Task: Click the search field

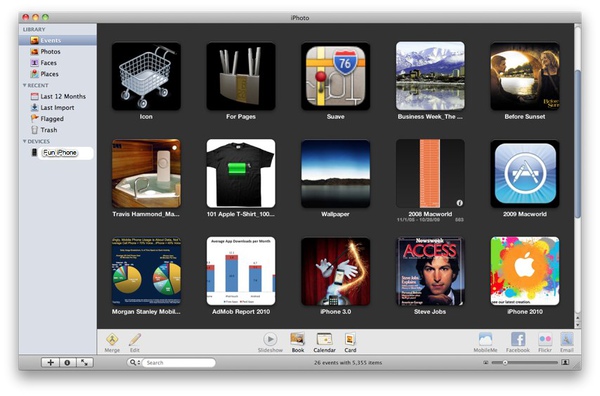Action: (x=178, y=362)
